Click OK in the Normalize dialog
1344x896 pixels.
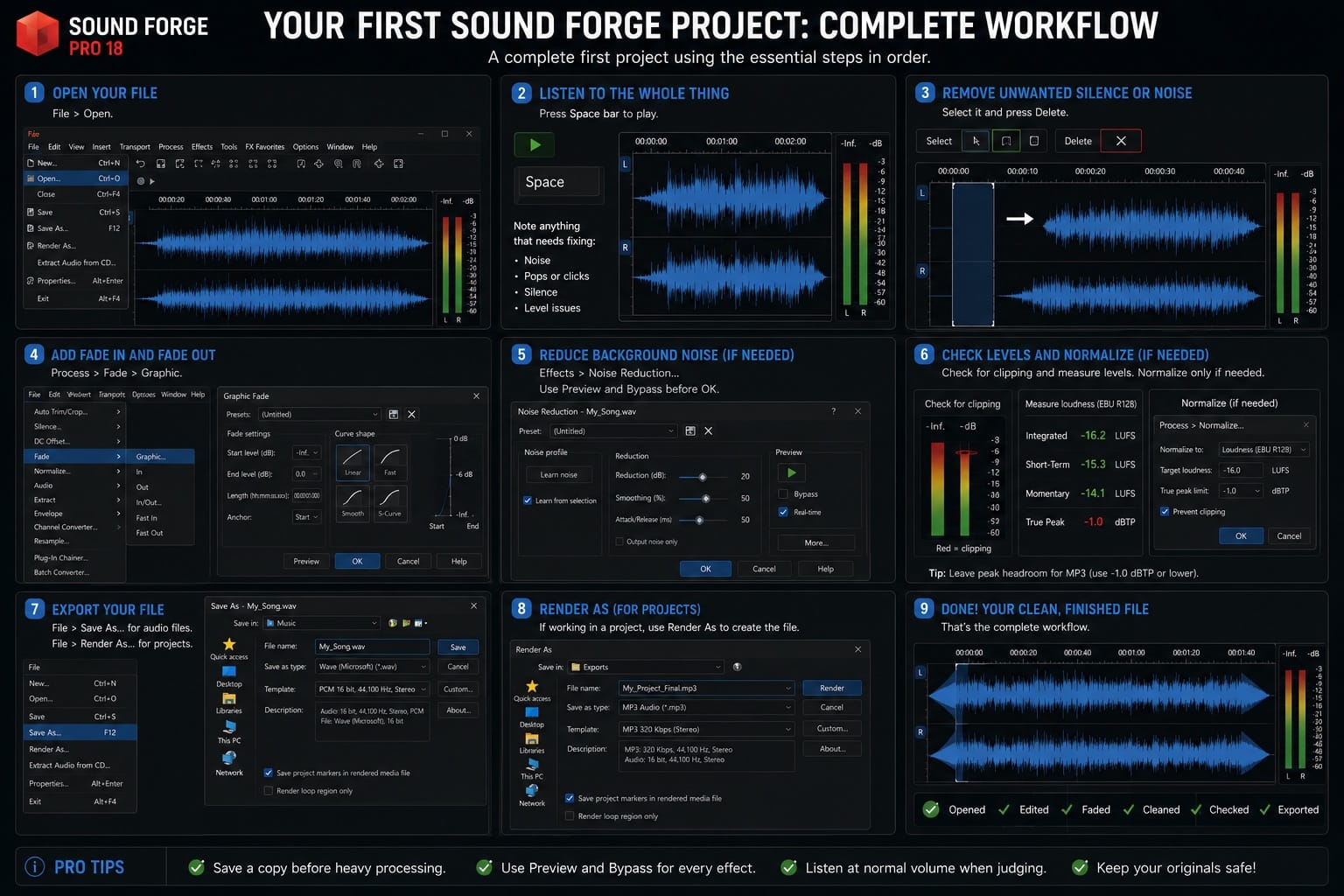[1241, 536]
